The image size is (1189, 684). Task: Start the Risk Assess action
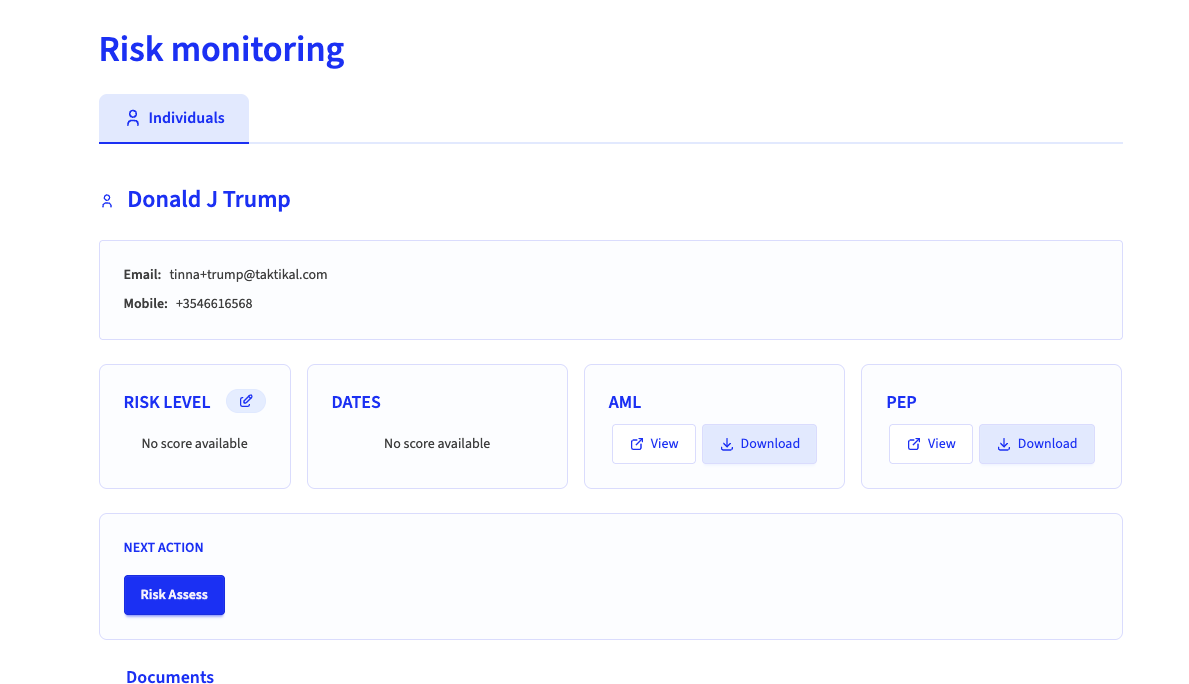click(x=174, y=595)
